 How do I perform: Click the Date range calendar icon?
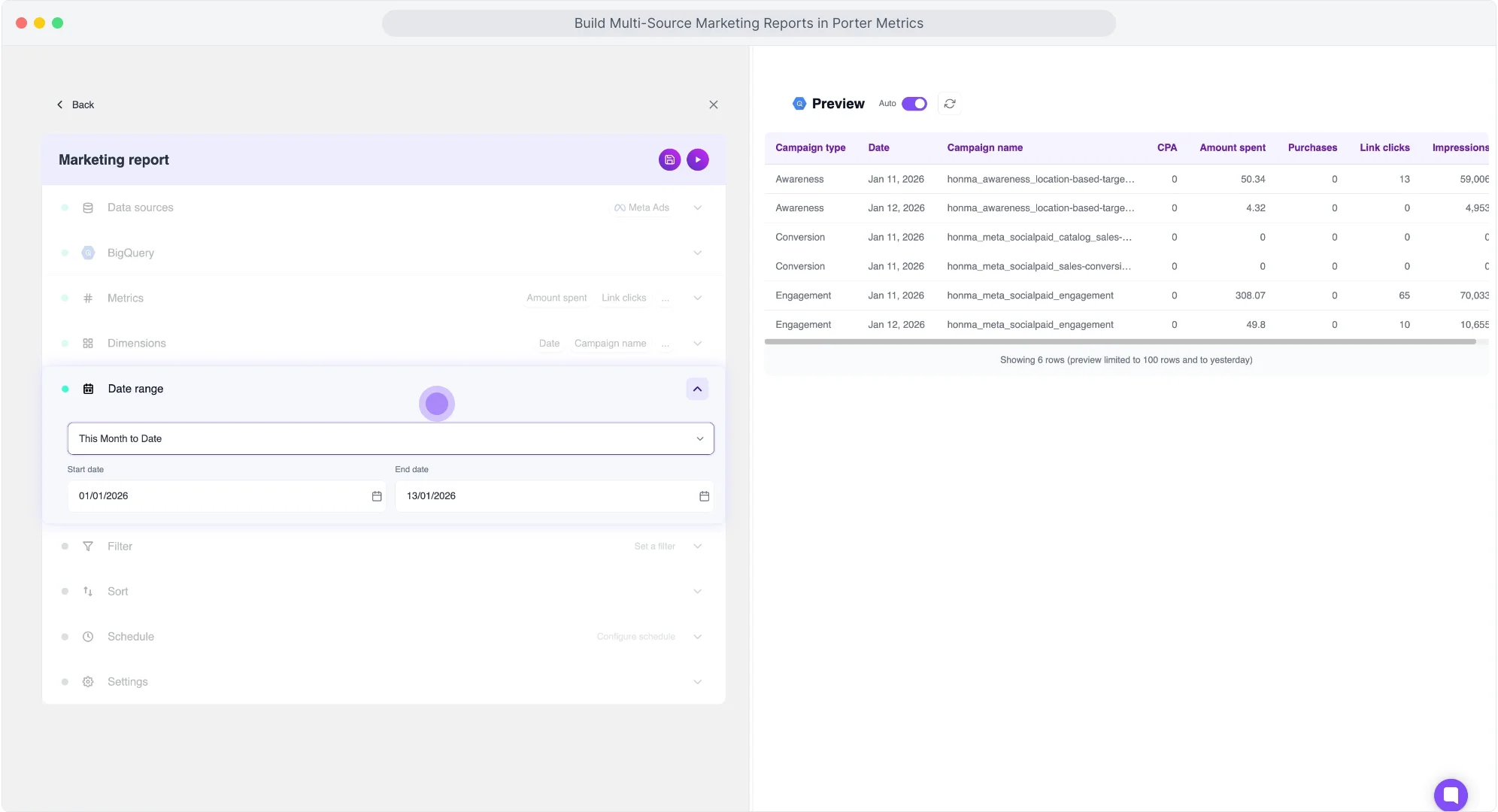(88, 389)
